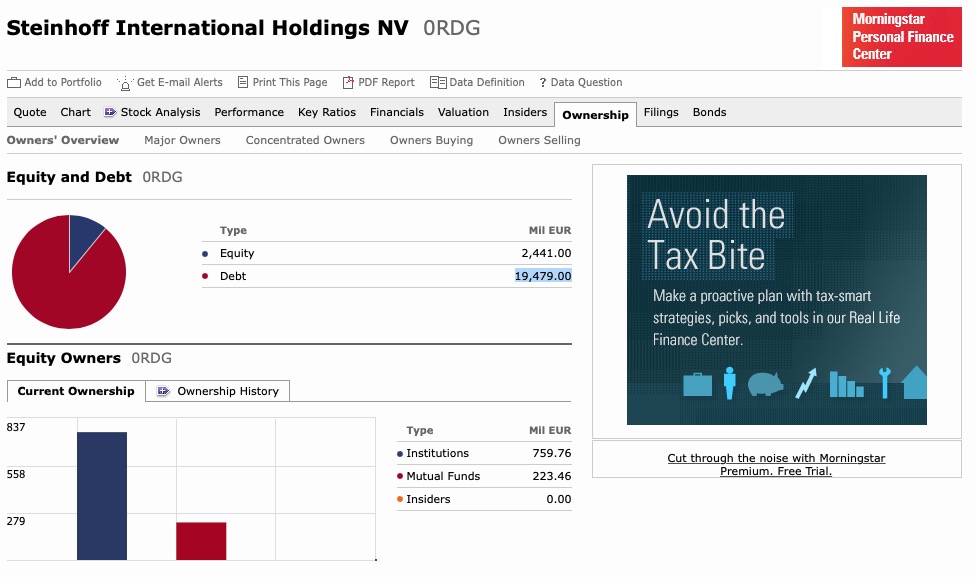View the Concentrated Owners section
This screenshot has height=577, width=976.
point(305,140)
